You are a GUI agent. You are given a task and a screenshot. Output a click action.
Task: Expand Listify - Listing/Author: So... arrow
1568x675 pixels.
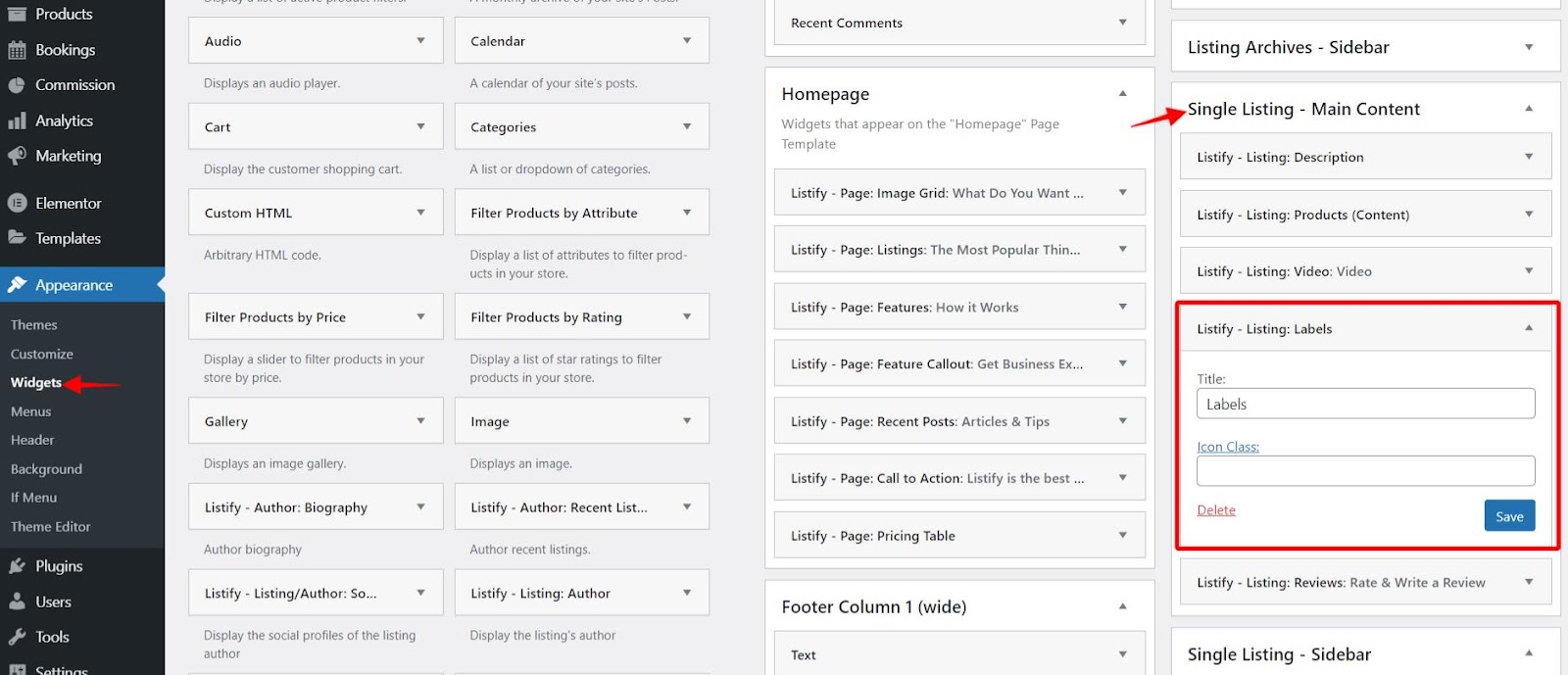point(420,593)
